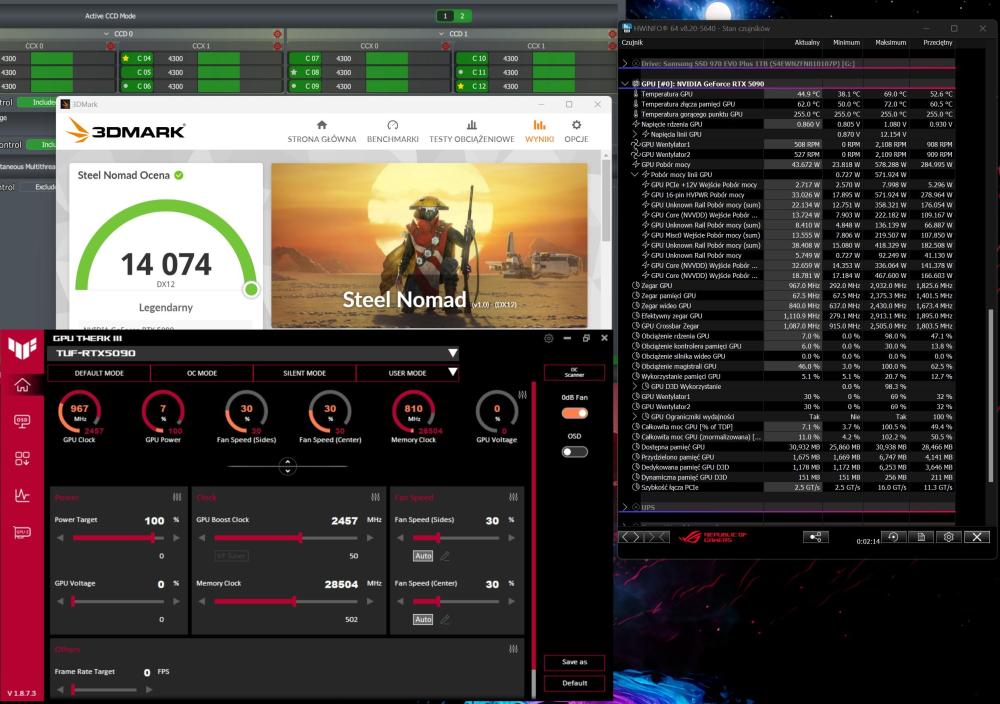Click the OC Scanner button
Image resolution: width=1000 pixels, height=704 pixels.
pyautogui.click(x=574, y=372)
